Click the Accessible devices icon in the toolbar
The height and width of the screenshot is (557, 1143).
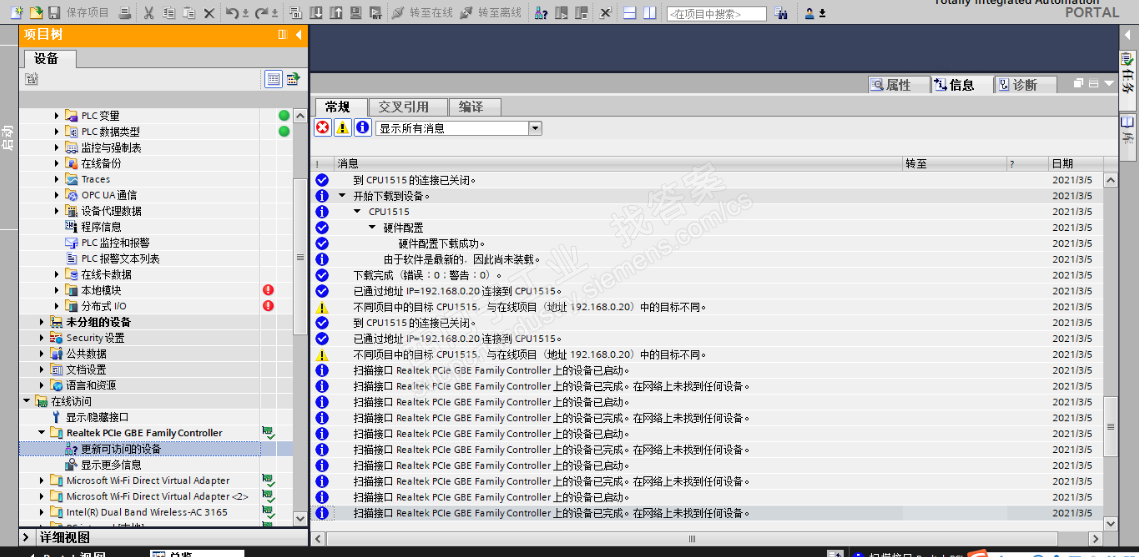pyautogui.click(x=541, y=12)
